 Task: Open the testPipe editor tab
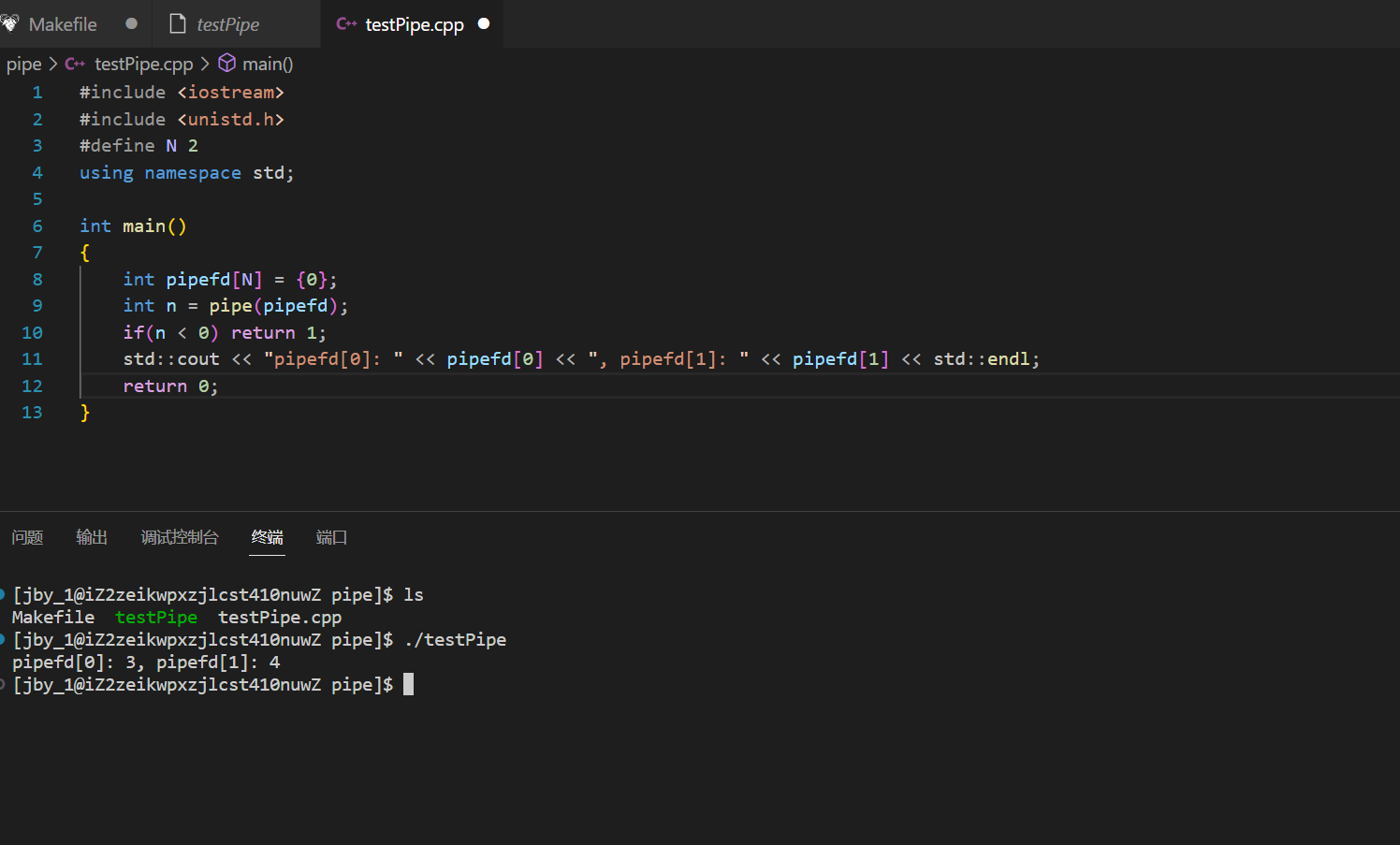[x=236, y=24]
